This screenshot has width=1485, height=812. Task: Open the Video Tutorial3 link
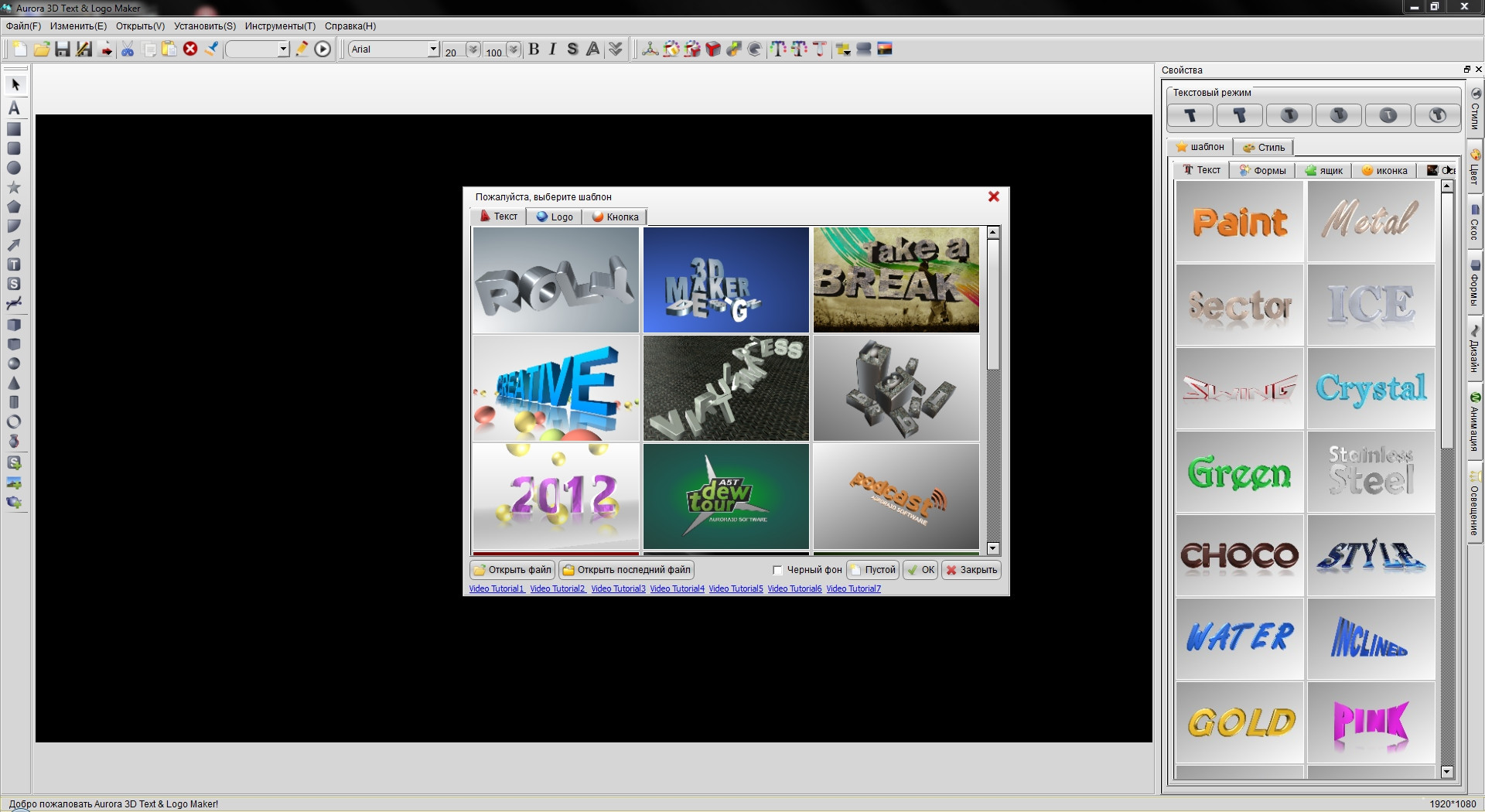tap(618, 589)
